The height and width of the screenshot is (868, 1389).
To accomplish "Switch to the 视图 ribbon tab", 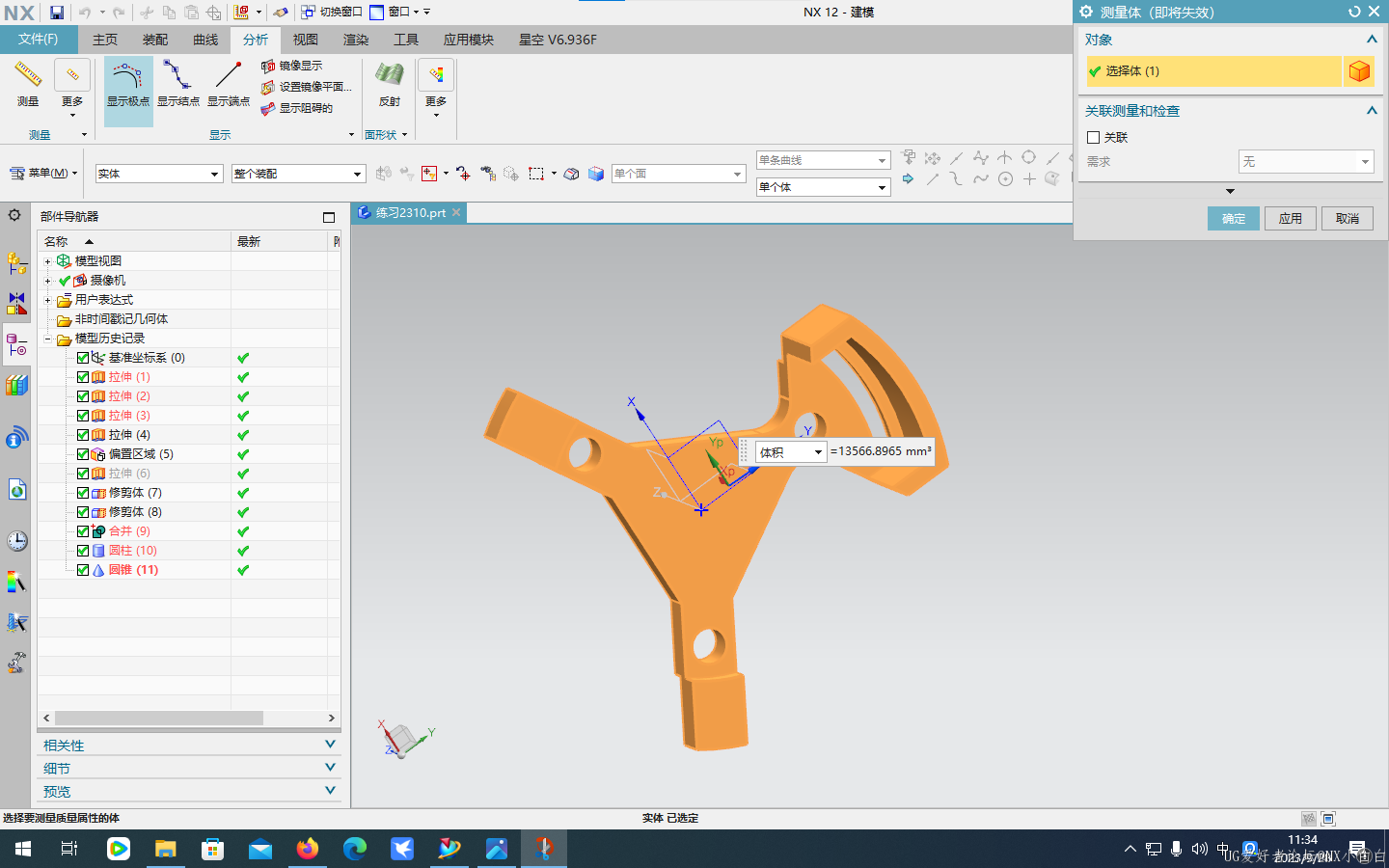I will (306, 40).
